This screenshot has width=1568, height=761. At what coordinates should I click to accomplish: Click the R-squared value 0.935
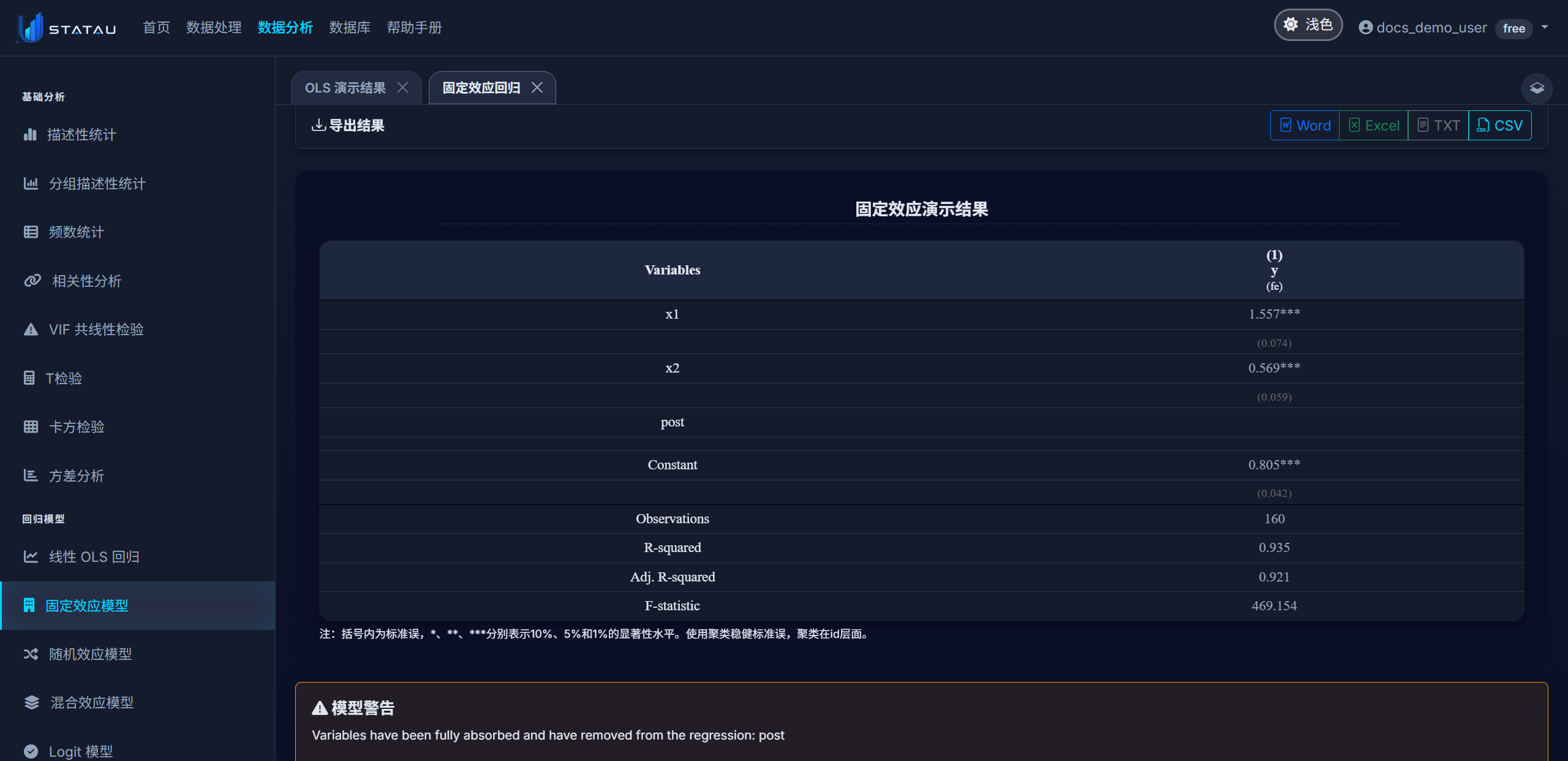(x=1274, y=547)
